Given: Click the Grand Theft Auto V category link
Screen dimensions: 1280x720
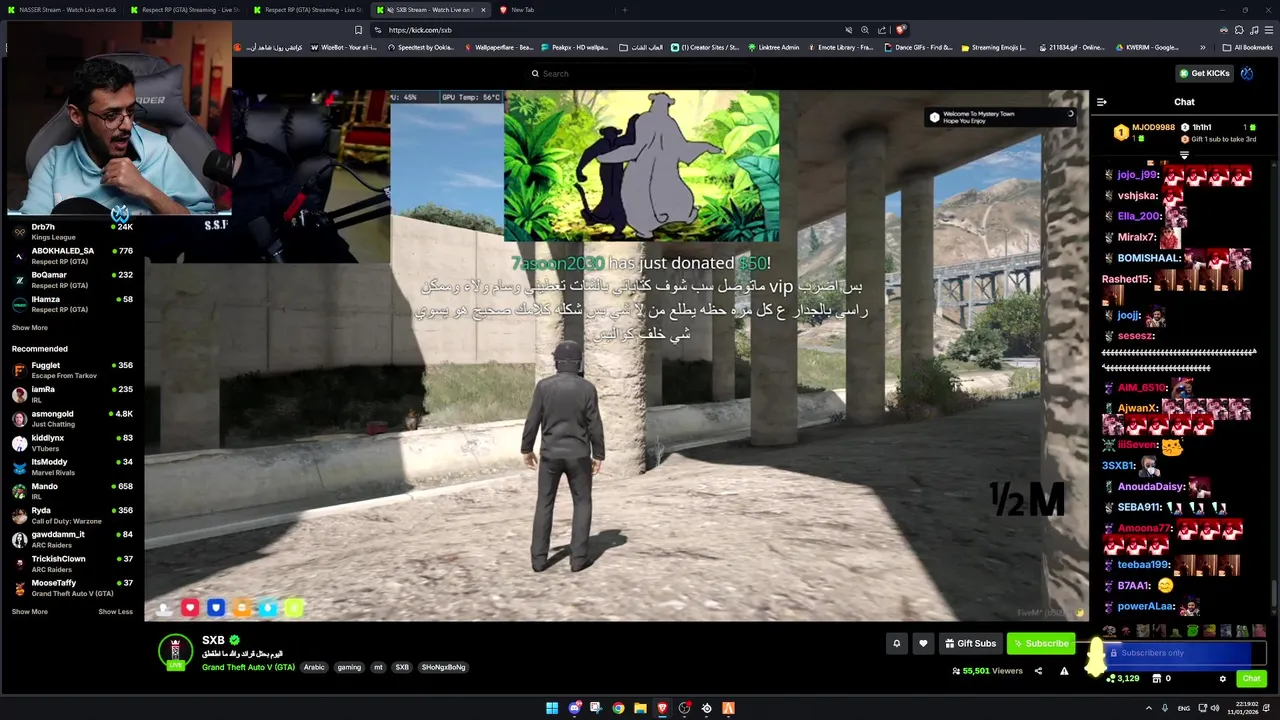Looking at the screenshot, I should 248,667.
